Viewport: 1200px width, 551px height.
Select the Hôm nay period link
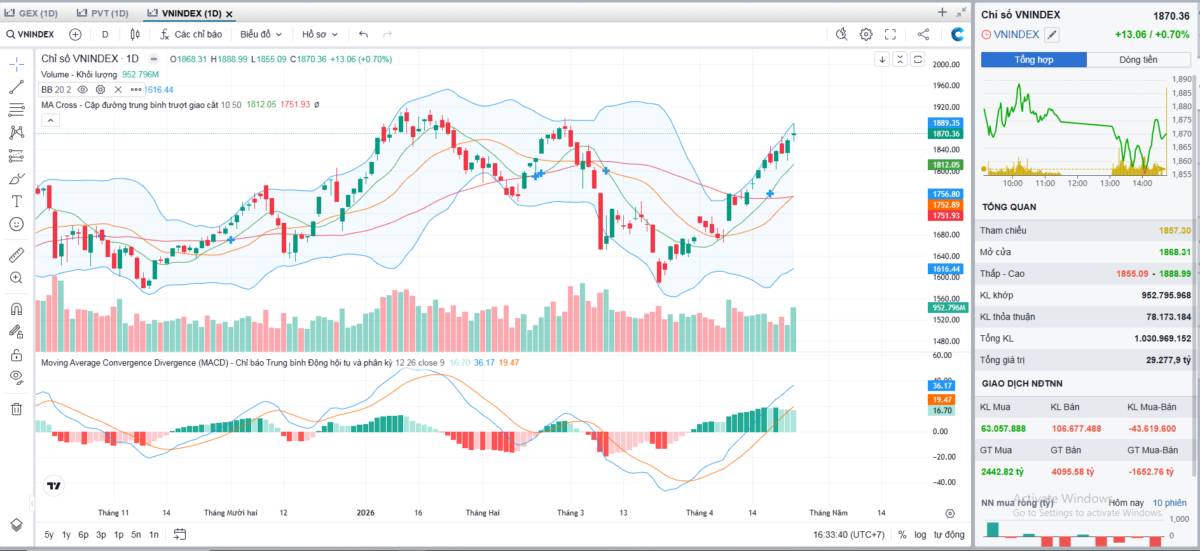(x=1126, y=502)
